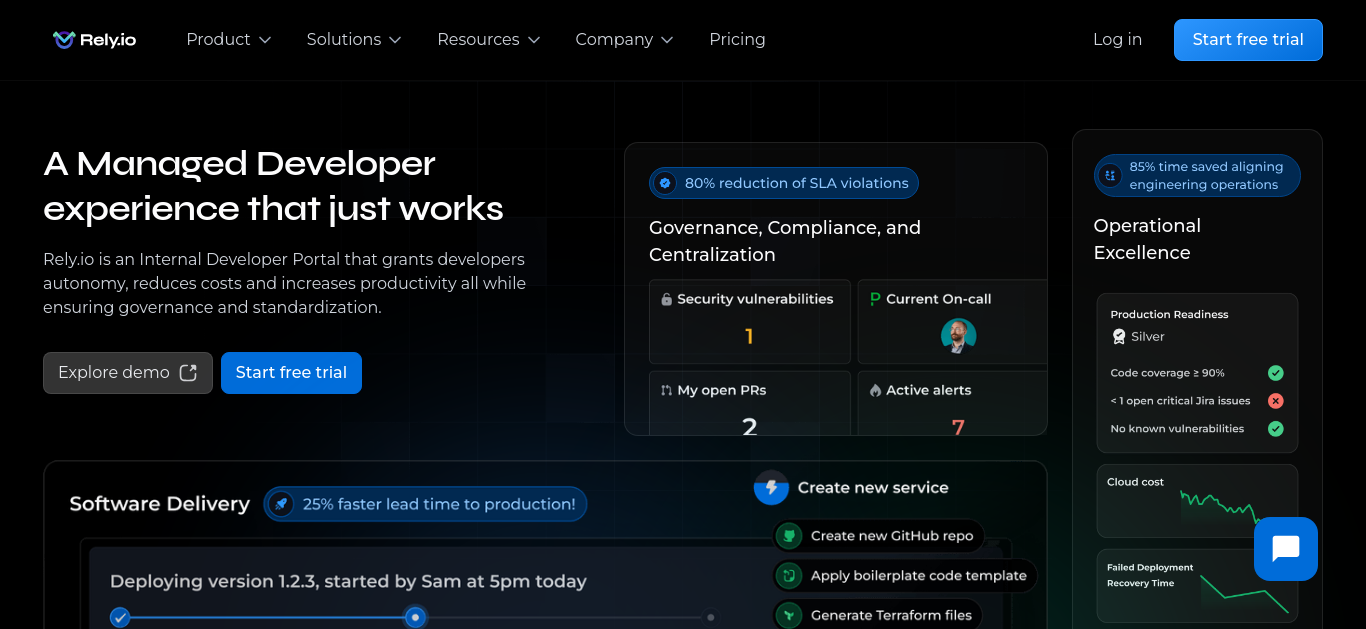The height and width of the screenshot is (629, 1366).
Task: Click the Deploying version 1.2.3 status text
Action: [x=348, y=581]
